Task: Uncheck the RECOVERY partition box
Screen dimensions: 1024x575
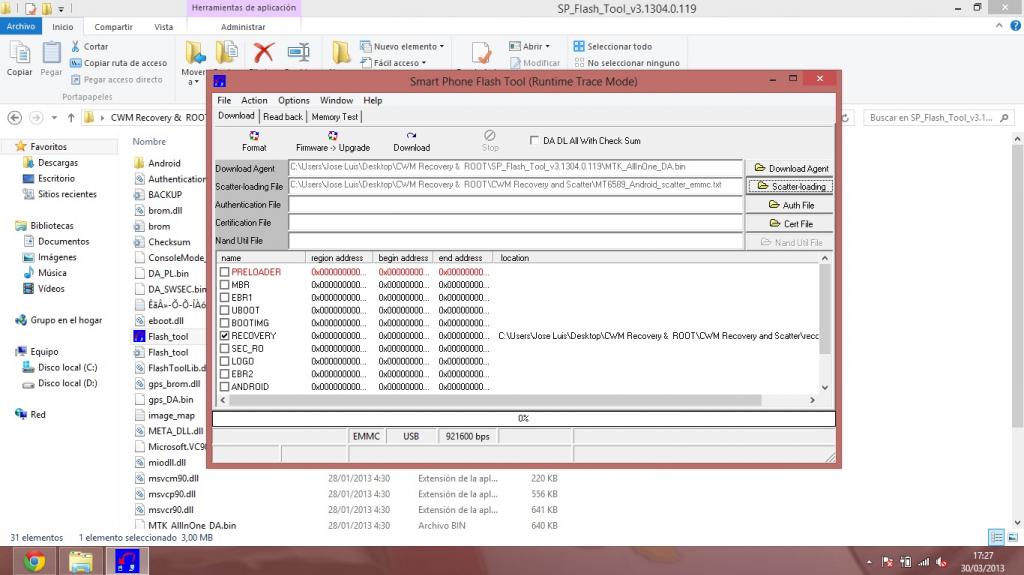Action: (225, 336)
